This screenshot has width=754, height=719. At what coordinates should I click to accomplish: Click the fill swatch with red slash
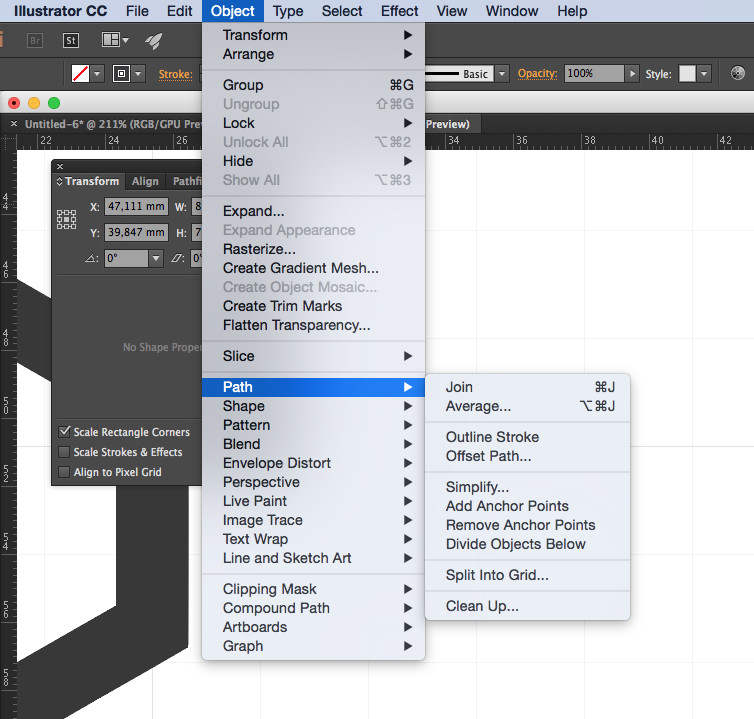[80, 74]
